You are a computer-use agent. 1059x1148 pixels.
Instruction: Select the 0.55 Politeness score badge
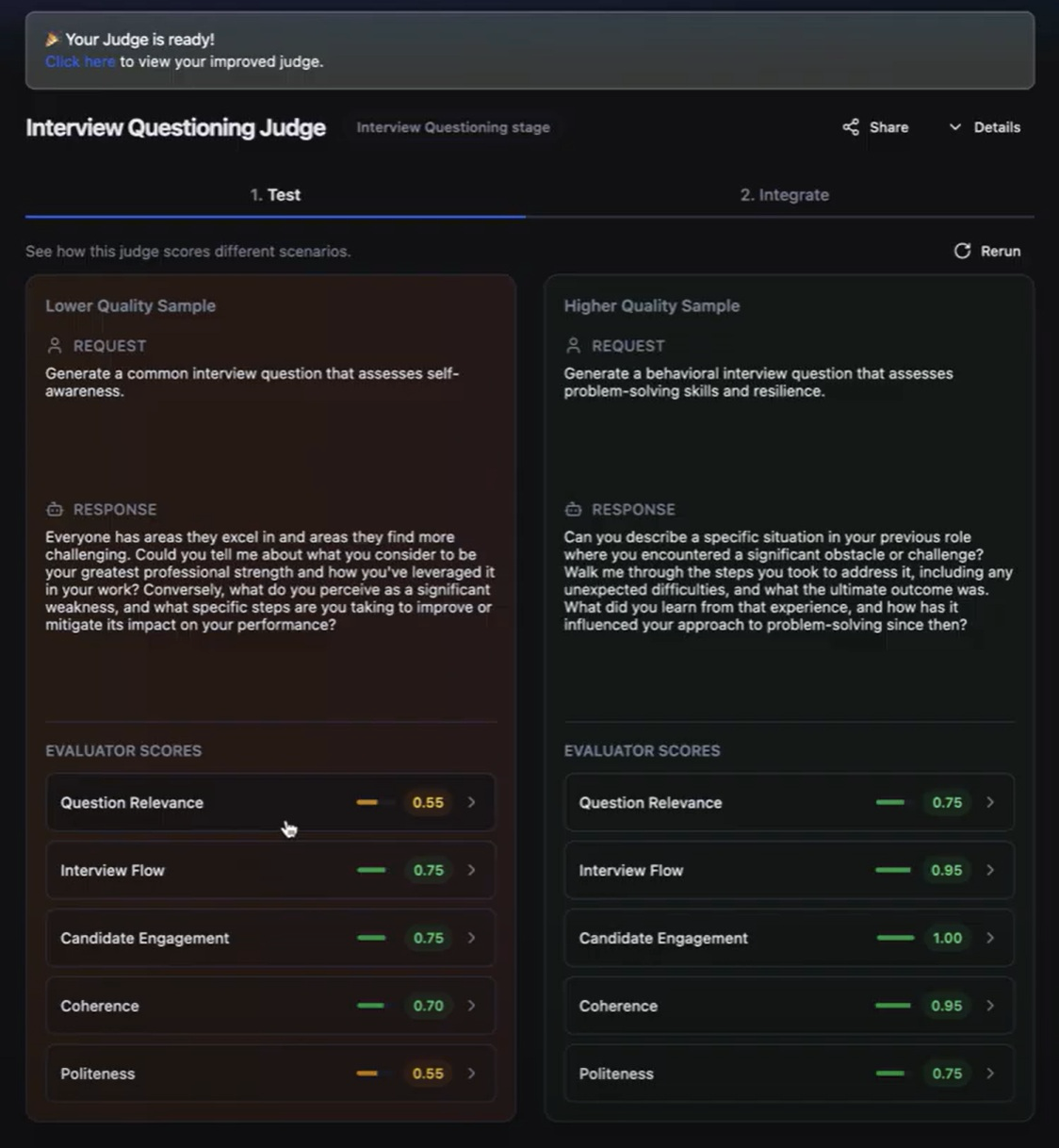click(428, 1074)
